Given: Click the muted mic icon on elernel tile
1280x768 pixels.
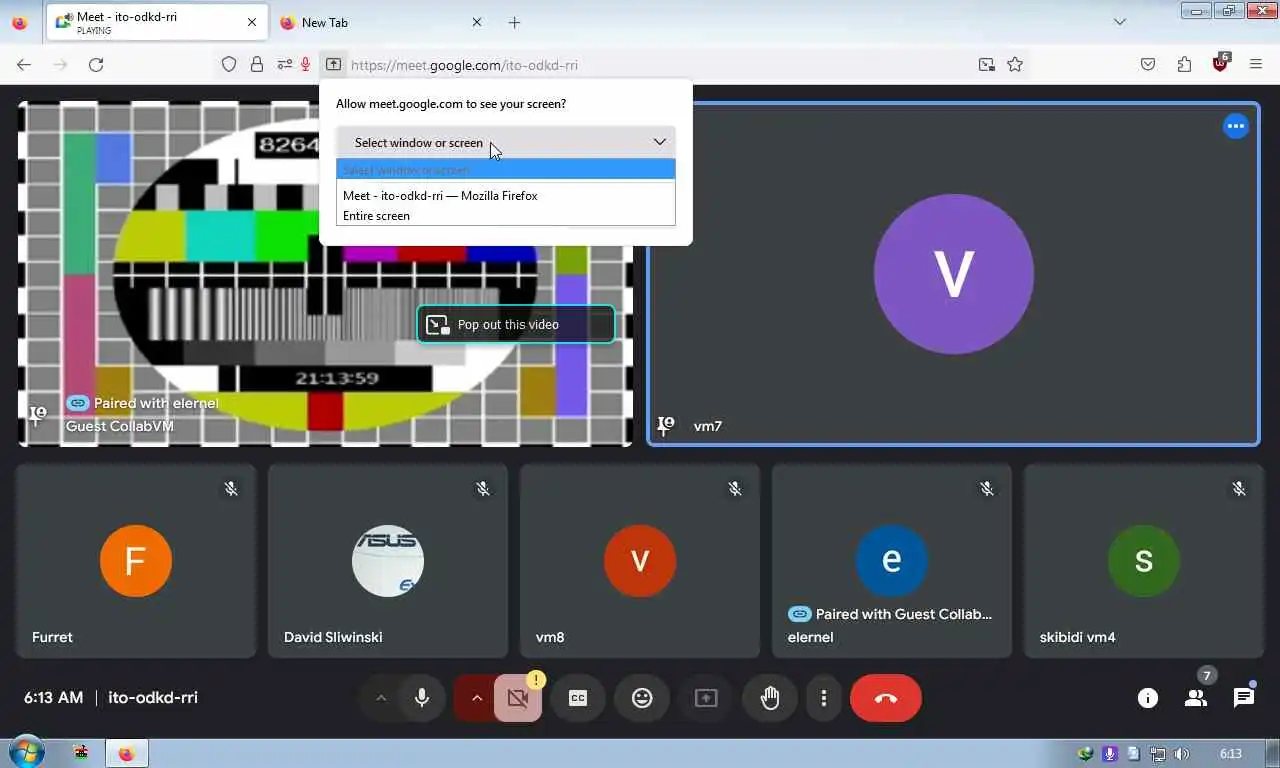Looking at the screenshot, I should (x=987, y=489).
